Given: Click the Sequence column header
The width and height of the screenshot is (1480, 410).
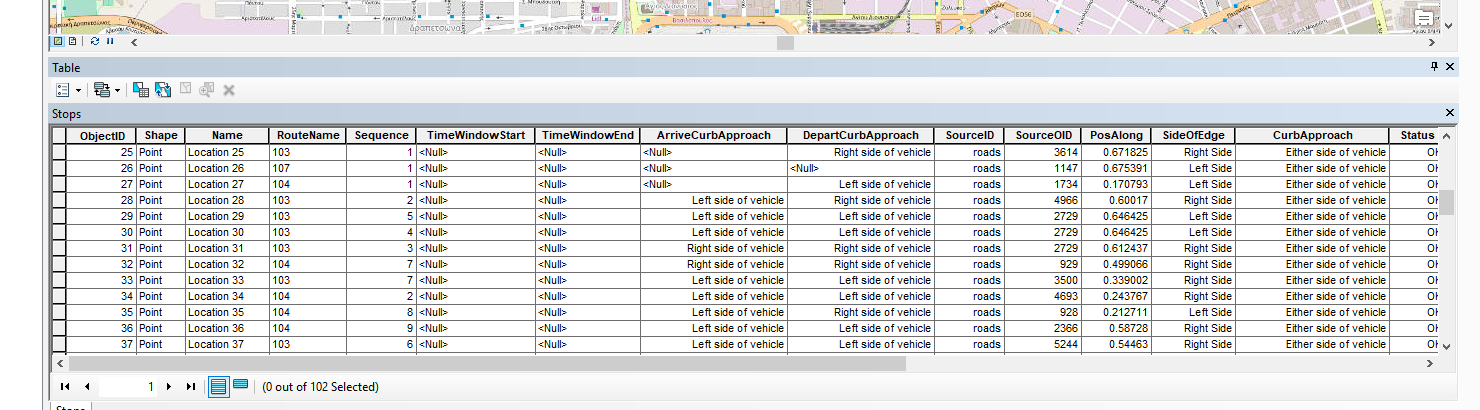Looking at the screenshot, I should [382, 135].
